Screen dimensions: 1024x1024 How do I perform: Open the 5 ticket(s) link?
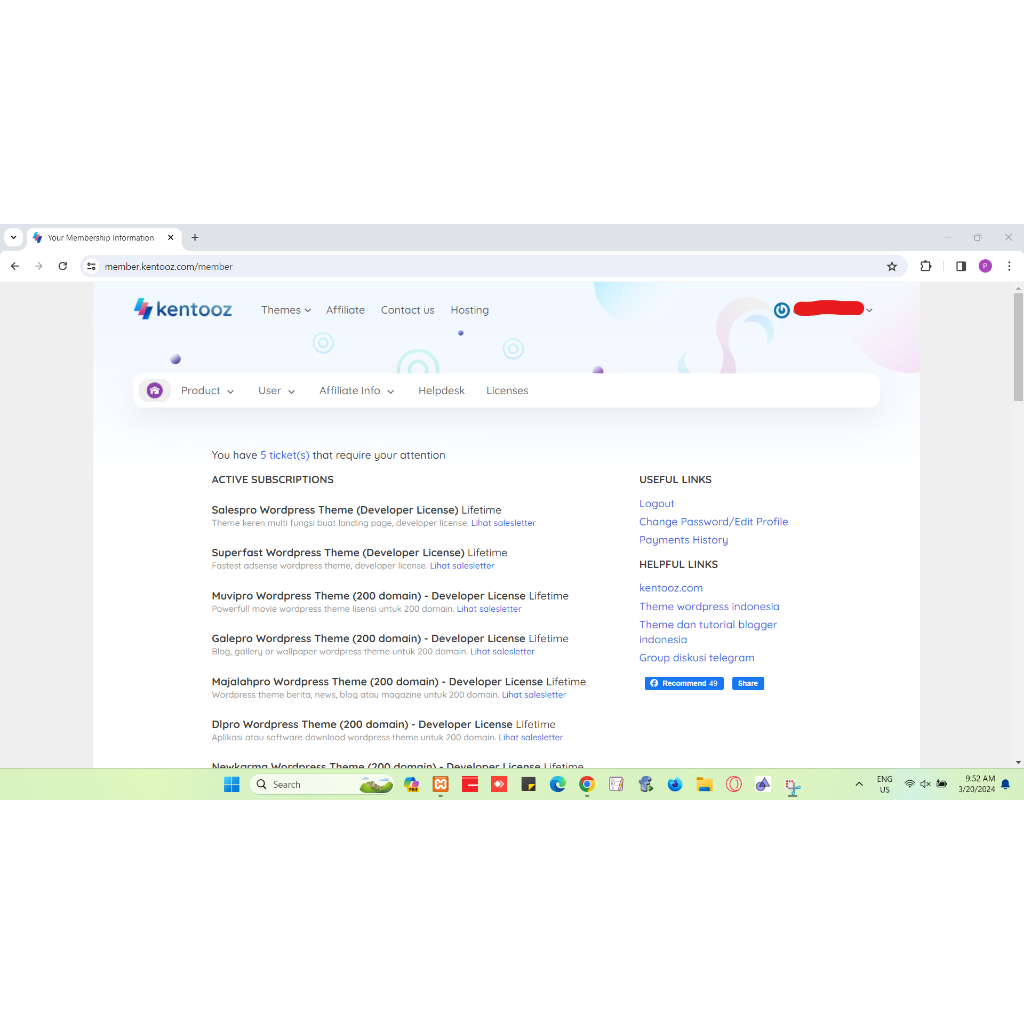tap(285, 455)
